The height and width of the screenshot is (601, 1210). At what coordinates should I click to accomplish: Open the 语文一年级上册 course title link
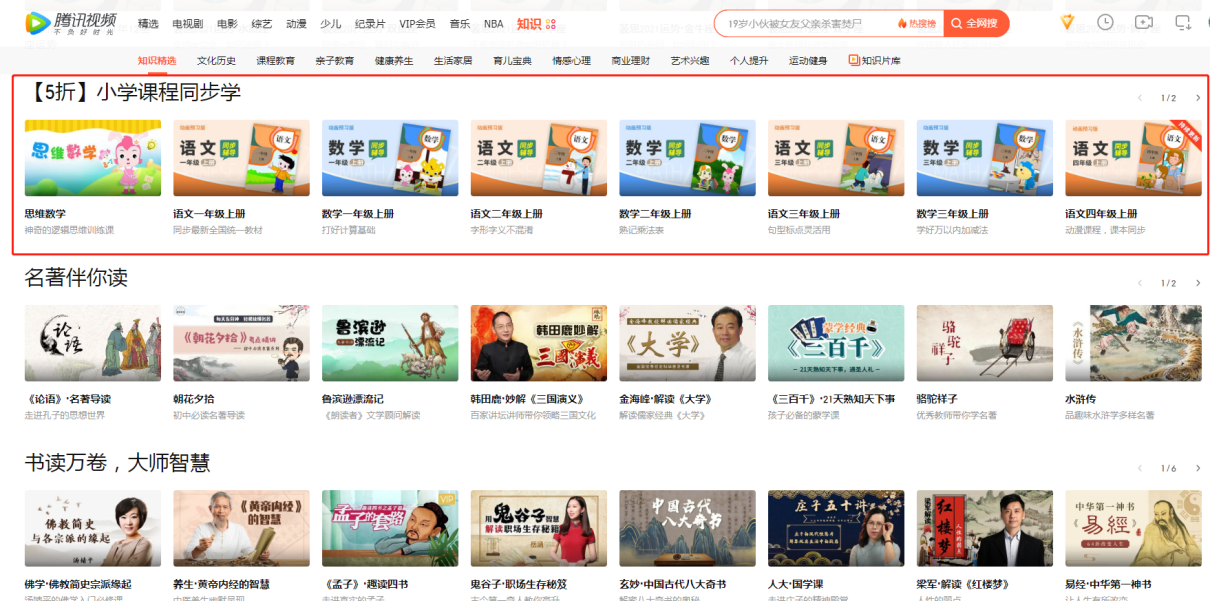(x=209, y=214)
